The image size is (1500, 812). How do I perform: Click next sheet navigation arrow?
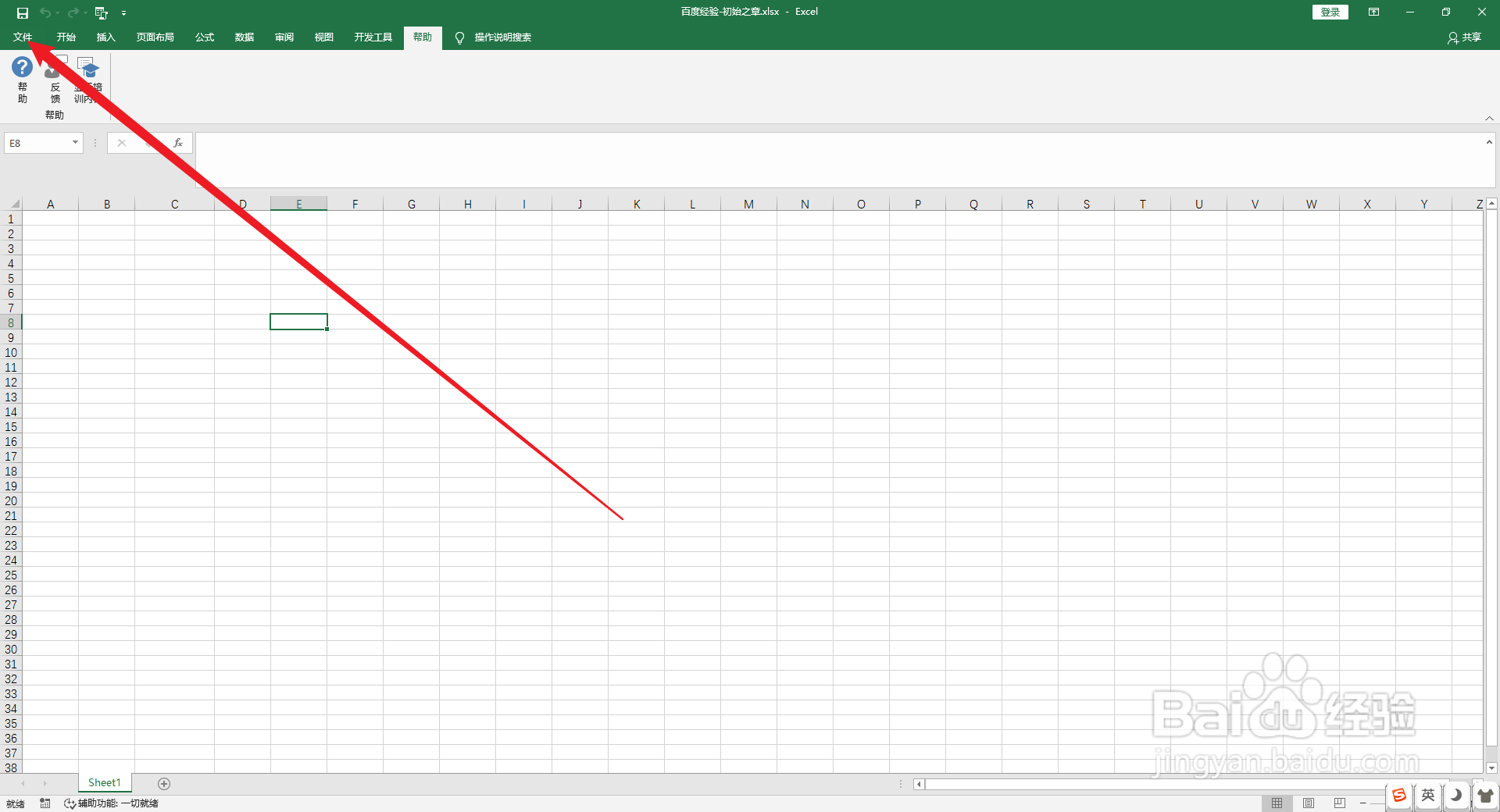45,783
